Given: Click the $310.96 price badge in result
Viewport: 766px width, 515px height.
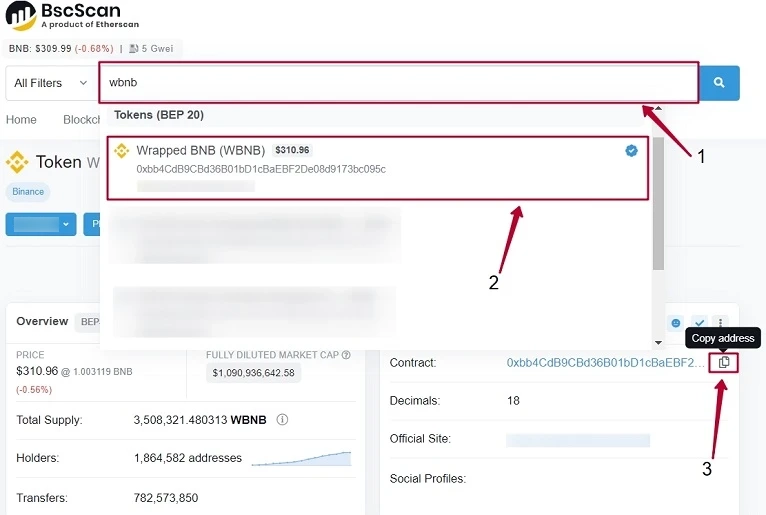Looking at the screenshot, I should (x=292, y=150).
